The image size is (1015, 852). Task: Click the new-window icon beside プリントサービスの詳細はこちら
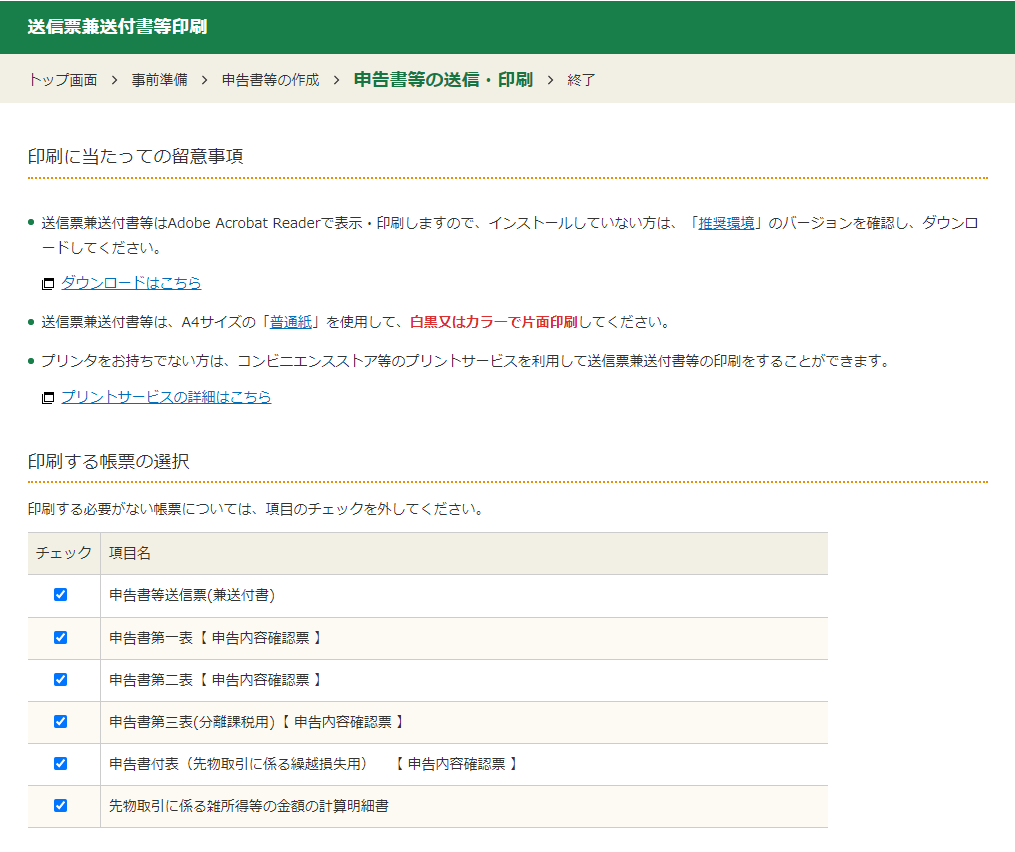[x=48, y=398]
